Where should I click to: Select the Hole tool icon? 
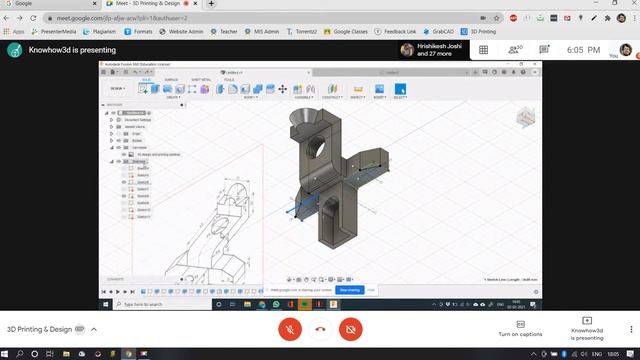point(180,89)
